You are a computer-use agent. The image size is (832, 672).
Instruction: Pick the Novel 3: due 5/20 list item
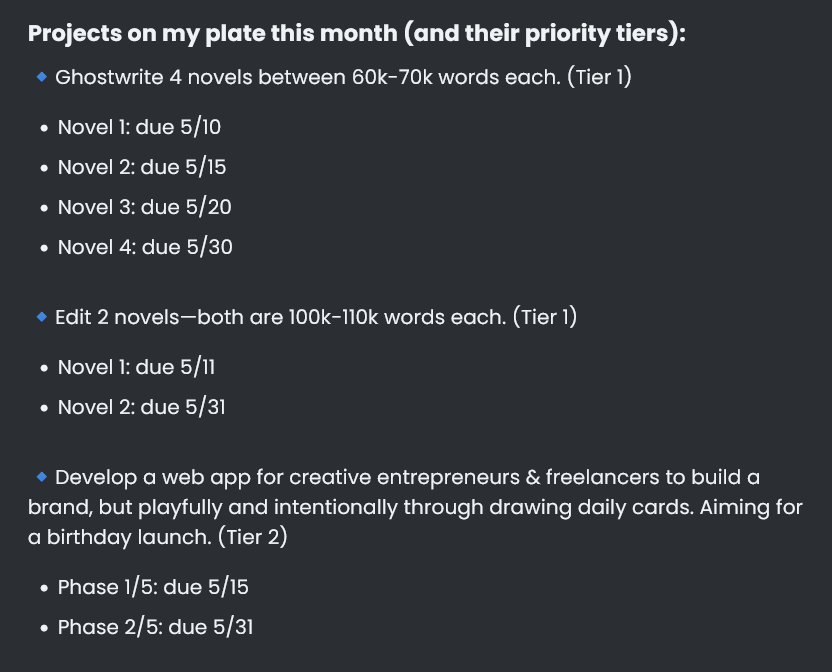[144, 207]
